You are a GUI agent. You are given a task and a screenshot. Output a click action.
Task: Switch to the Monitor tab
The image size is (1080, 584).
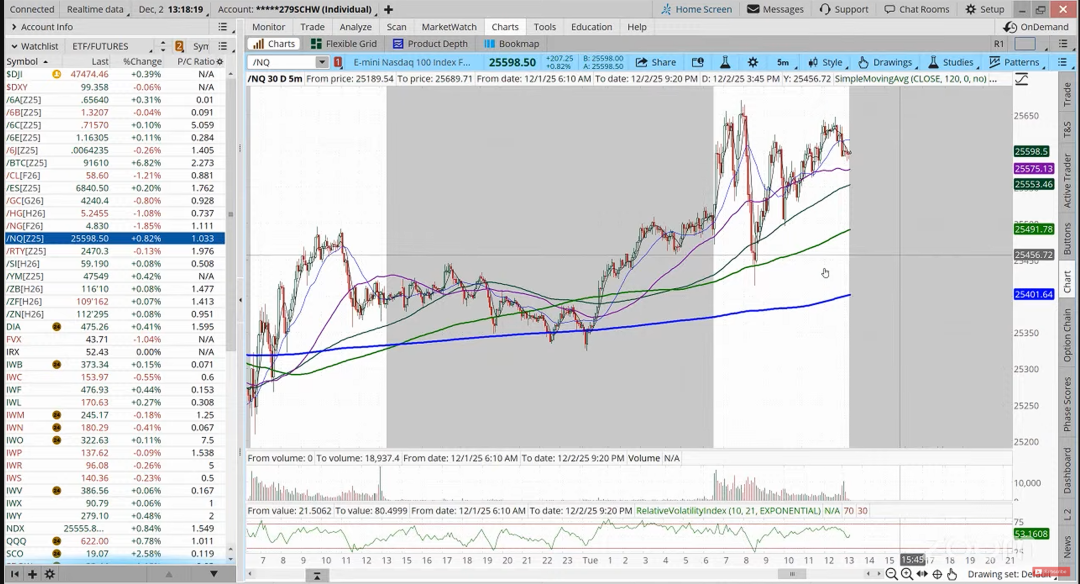coord(269,27)
